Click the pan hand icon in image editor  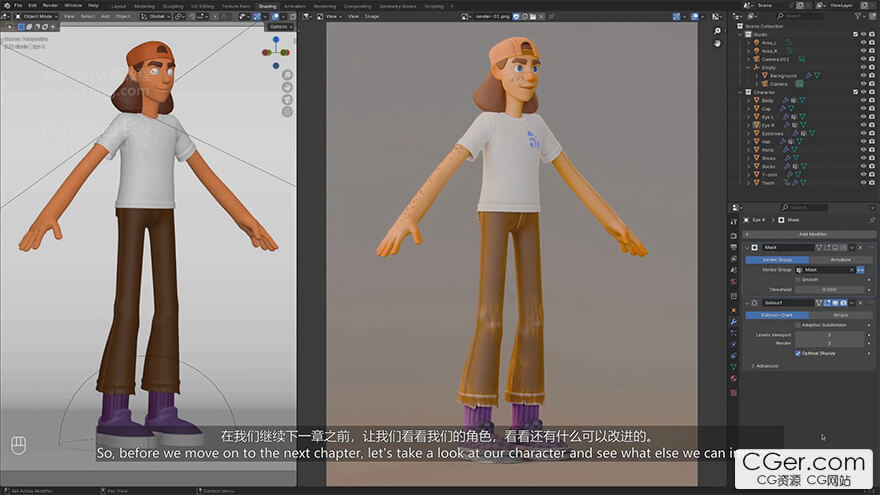pyautogui.click(x=717, y=45)
